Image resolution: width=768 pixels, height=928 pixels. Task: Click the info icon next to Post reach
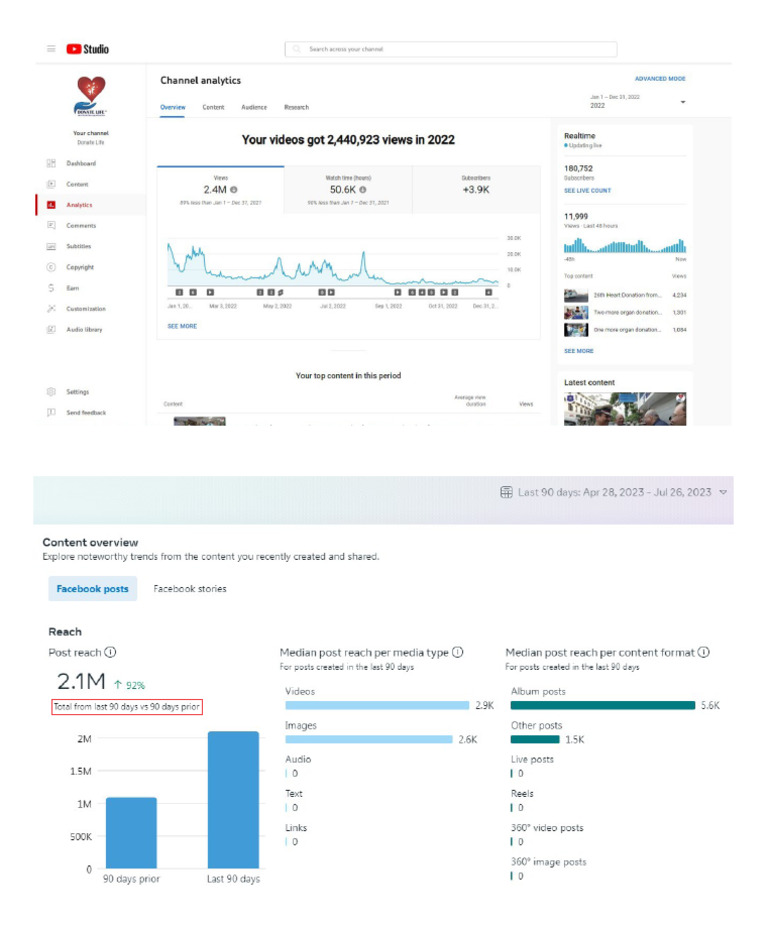(111, 652)
